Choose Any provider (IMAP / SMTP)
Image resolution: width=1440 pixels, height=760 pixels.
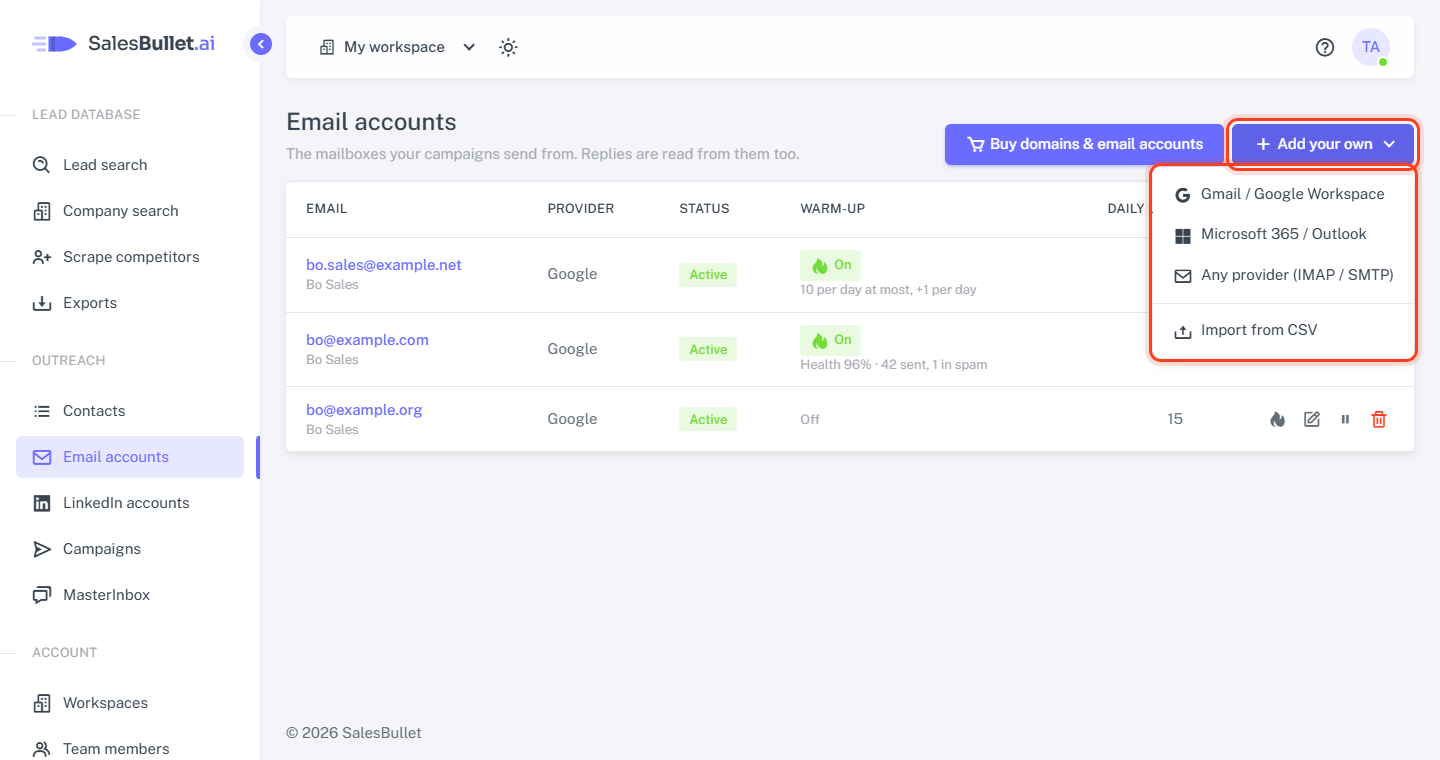point(1284,275)
